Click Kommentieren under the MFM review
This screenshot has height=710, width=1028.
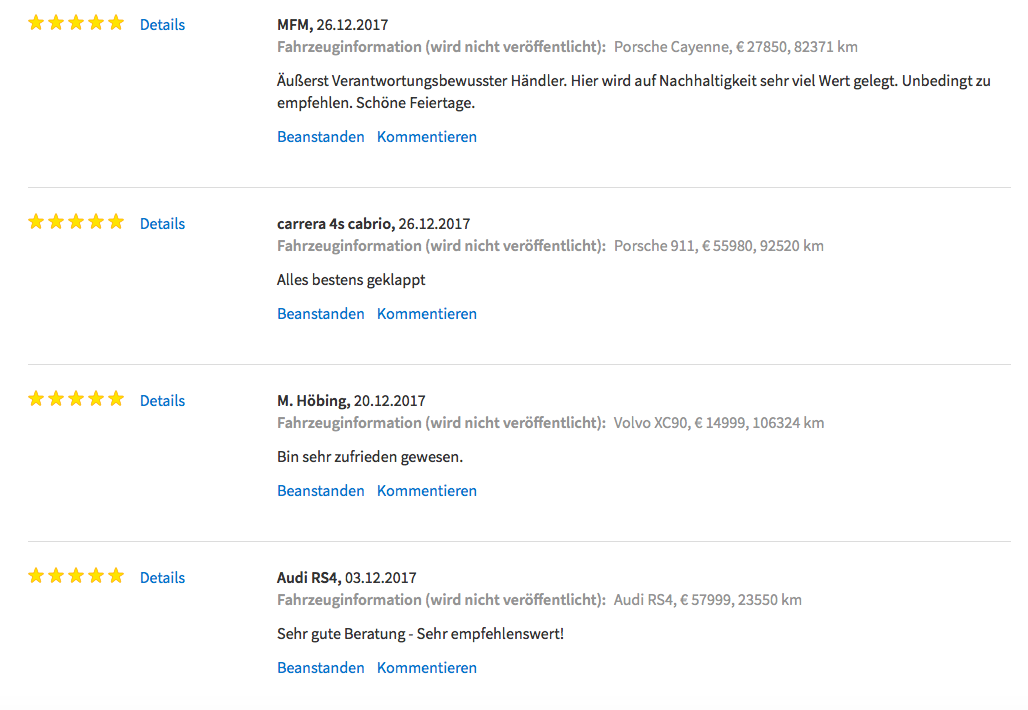pos(427,137)
